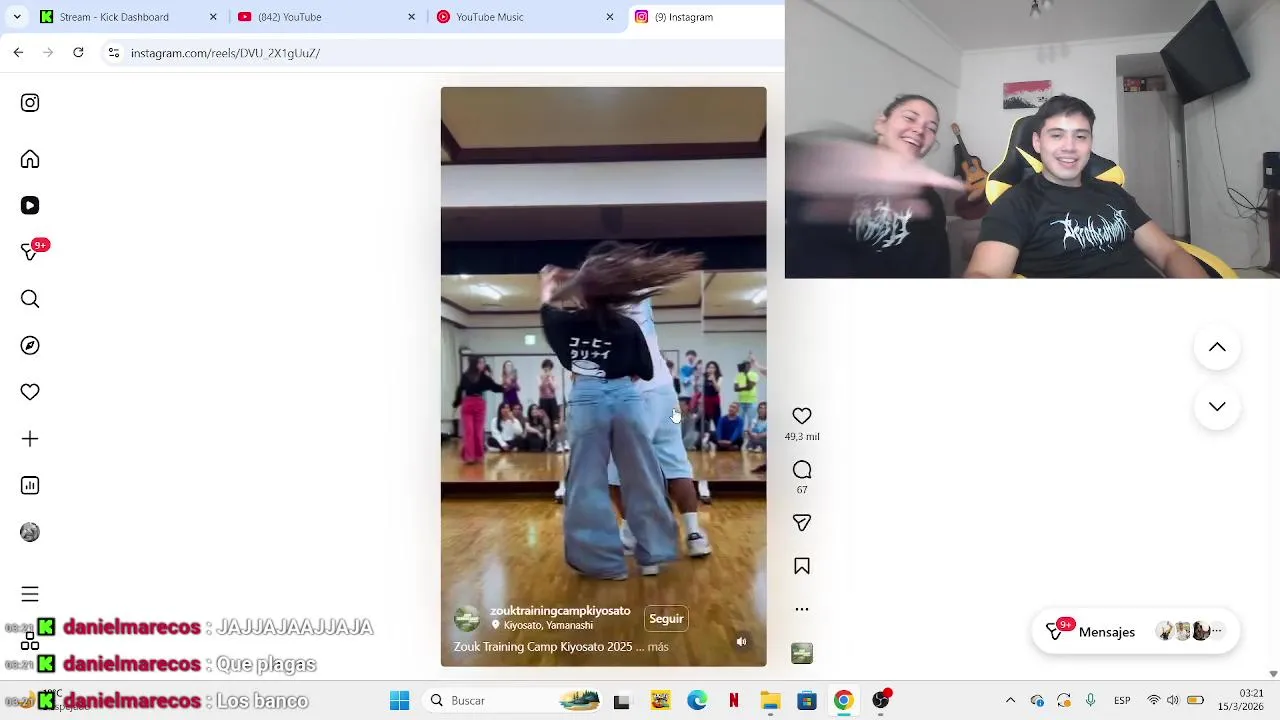Open the Mensajes floating panel

click(1135, 632)
